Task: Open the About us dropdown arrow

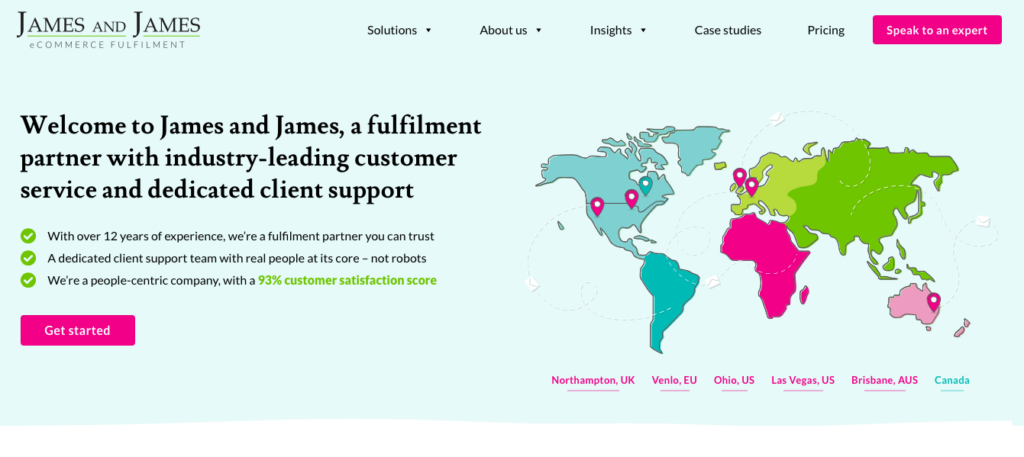Action: tap(539, 30)
